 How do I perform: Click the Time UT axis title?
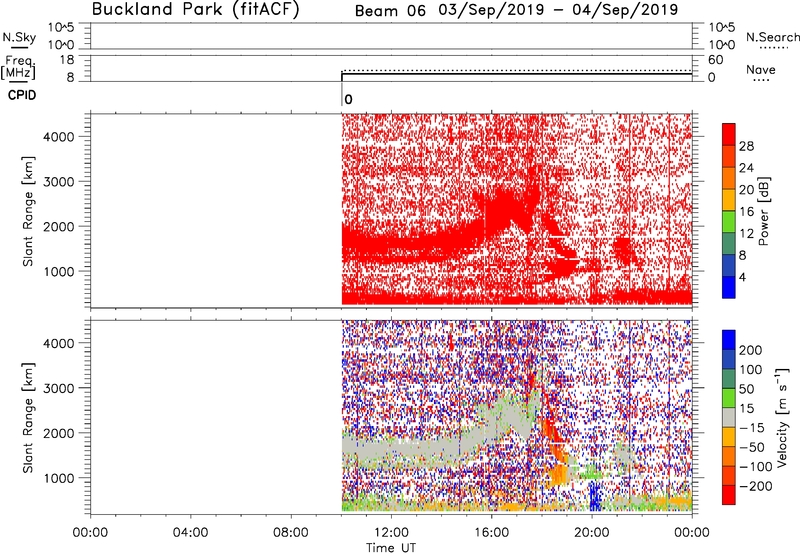tap(391, 548)
